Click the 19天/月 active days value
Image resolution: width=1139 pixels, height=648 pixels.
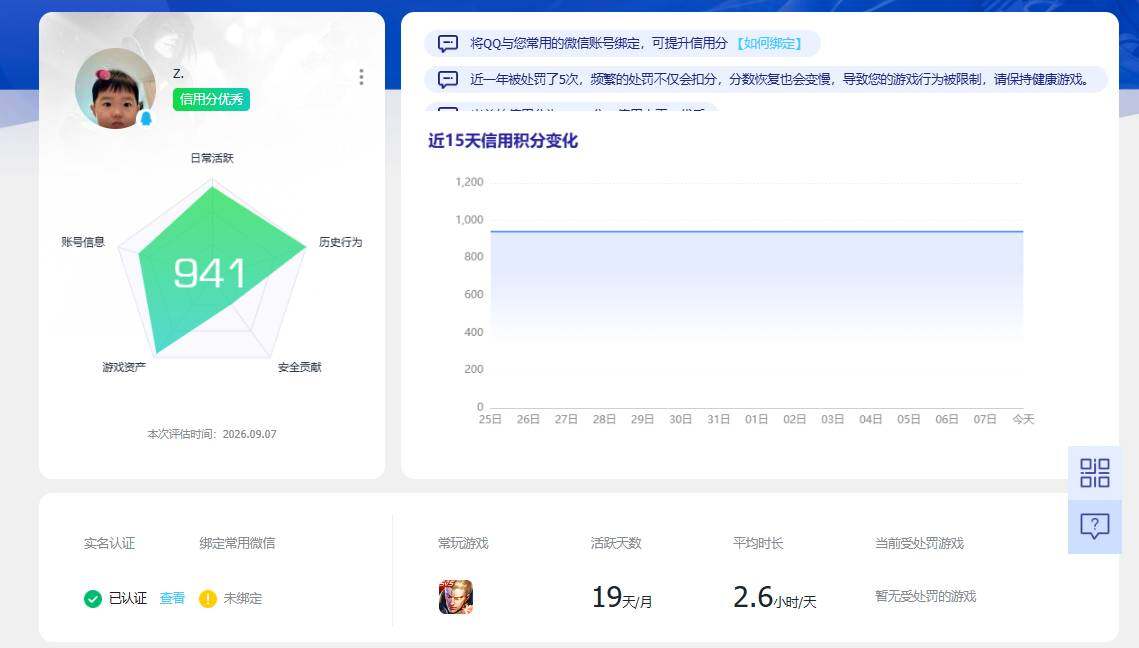[x=622, y=598]
